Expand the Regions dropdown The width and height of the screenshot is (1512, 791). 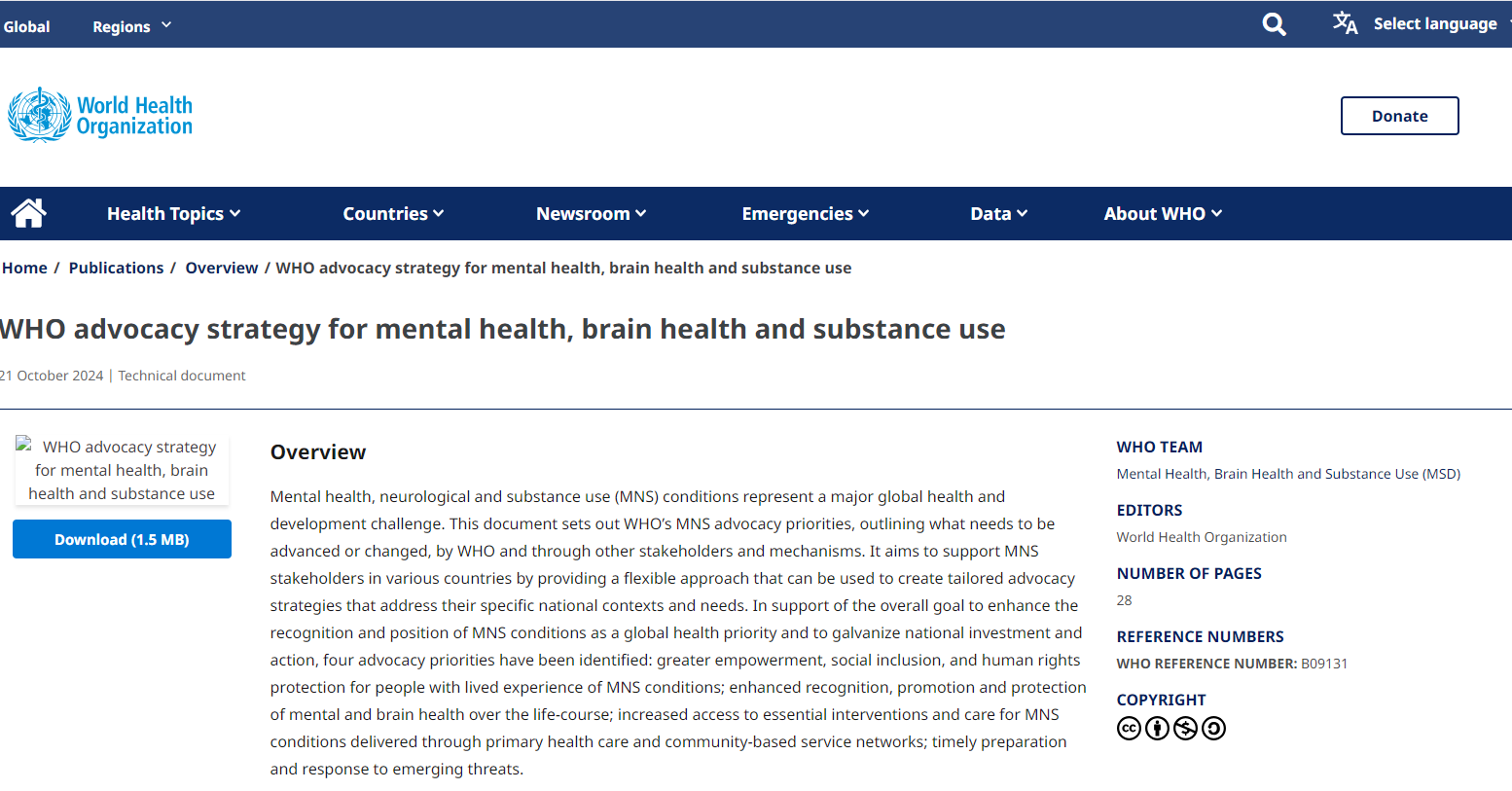click(131, 26)
